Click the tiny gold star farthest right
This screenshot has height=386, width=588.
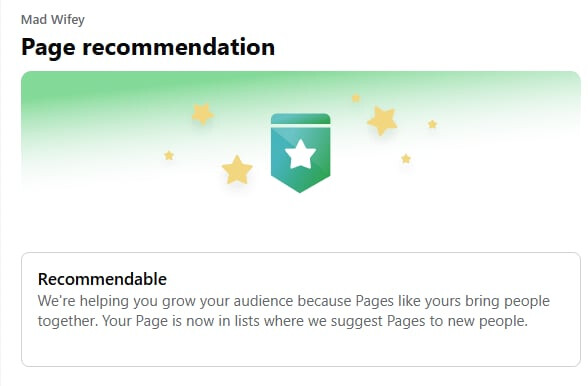point(432,124)
